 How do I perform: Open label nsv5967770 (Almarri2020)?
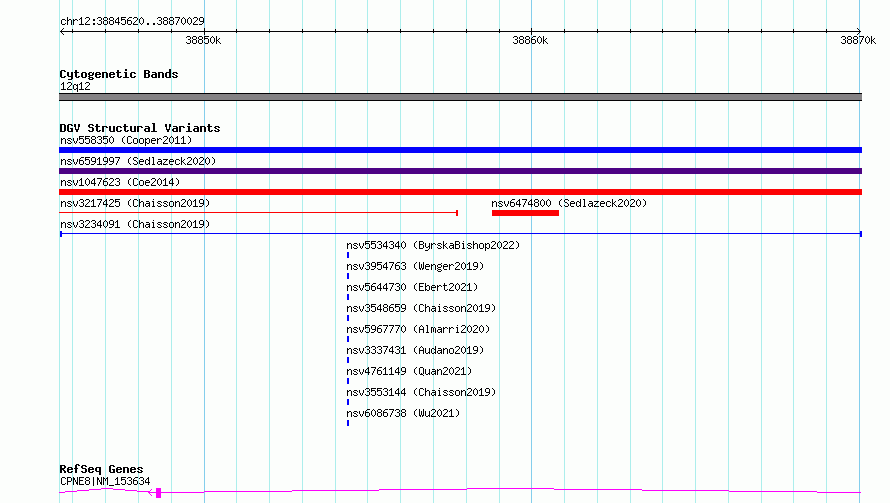418,329
